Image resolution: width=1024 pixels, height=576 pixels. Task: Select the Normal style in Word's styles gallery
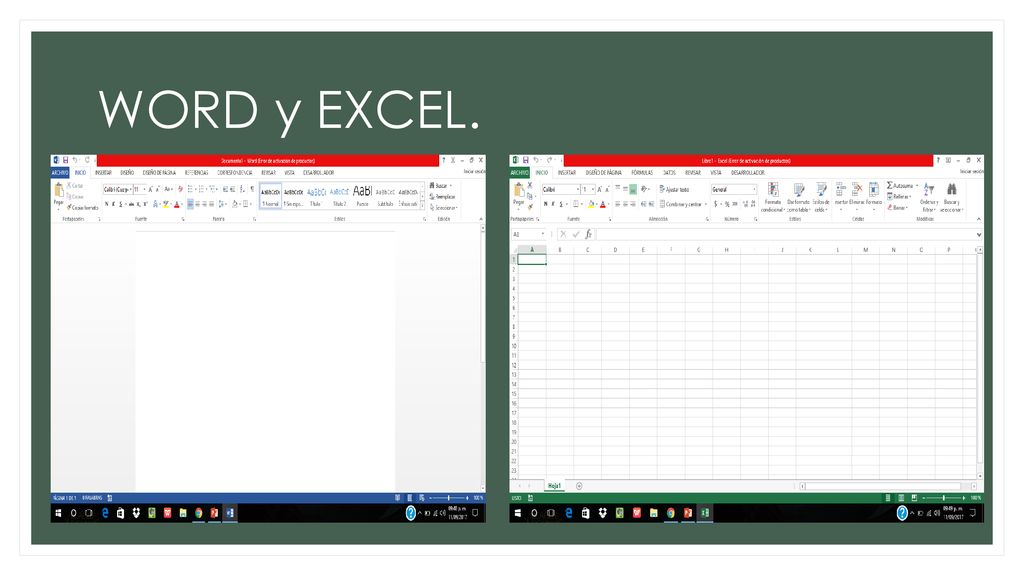click(270, 196)
